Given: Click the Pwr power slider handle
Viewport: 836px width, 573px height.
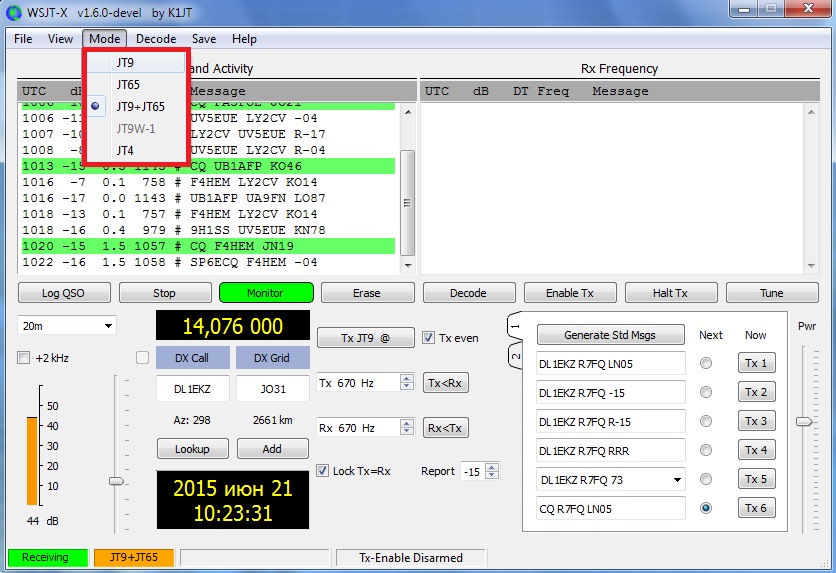Looking at the screenshot, I should tap(804, 421).
